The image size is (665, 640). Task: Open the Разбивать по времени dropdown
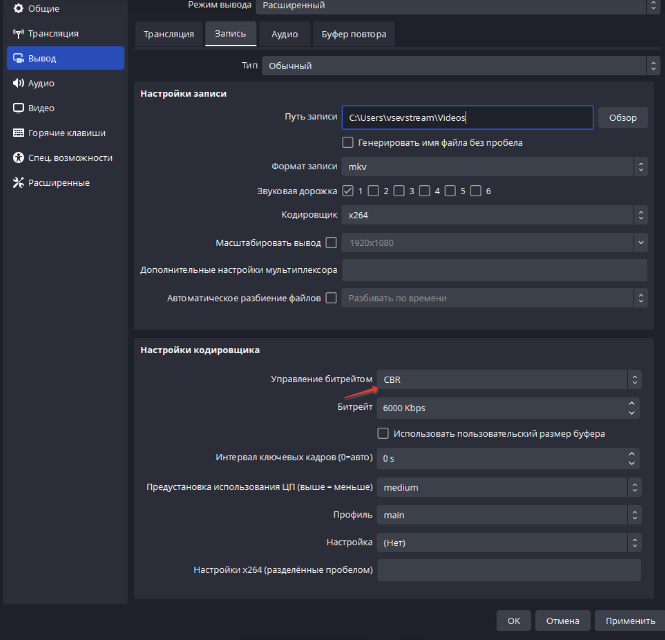click(x=495, y=298)
